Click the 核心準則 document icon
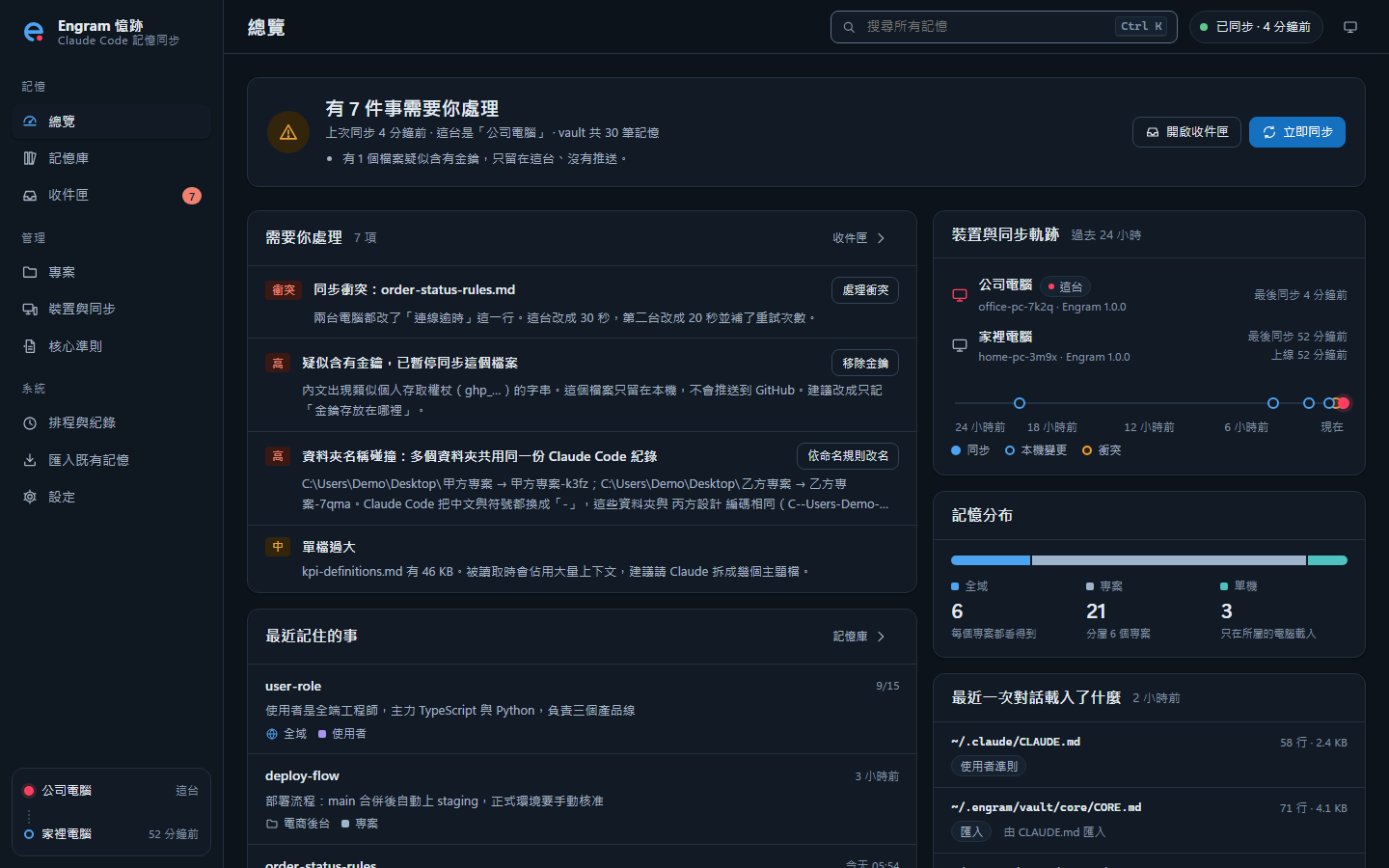 pyautogui.click(x=30, y=346)
